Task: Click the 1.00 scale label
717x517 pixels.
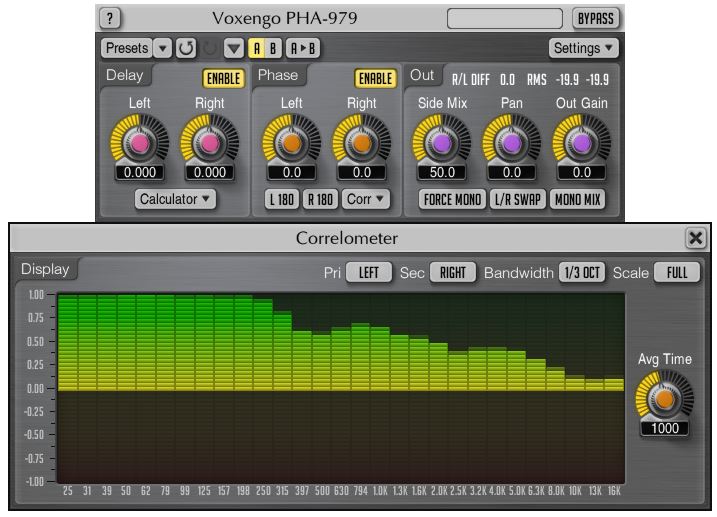Action: [x=36, y=295]
